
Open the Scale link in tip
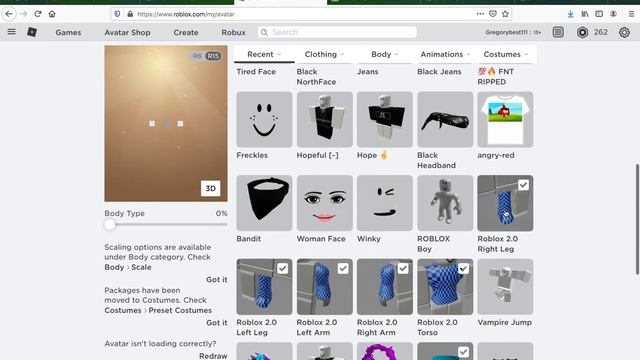tap(141, 267)
